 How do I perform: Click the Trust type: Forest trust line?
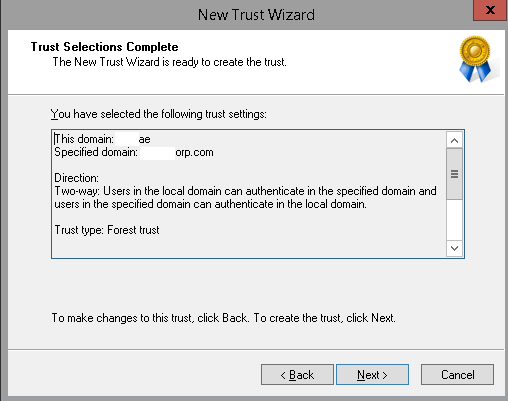coord(107,230)
